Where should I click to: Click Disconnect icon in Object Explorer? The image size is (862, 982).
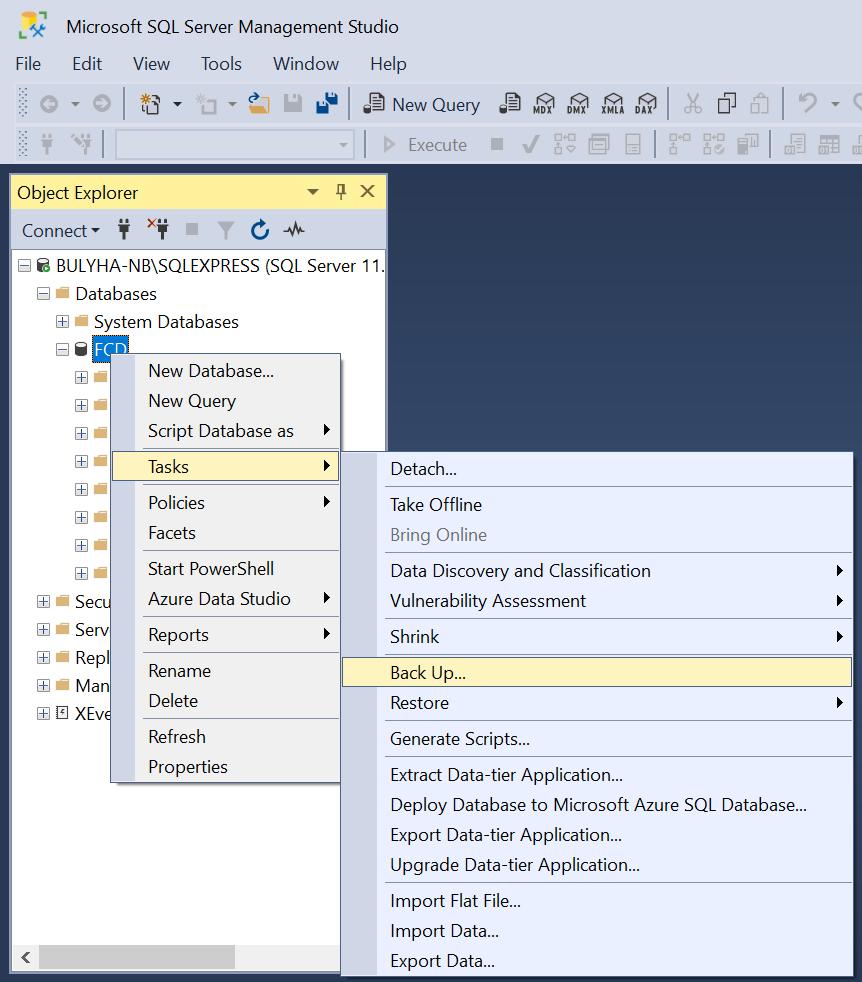point(158,230)
